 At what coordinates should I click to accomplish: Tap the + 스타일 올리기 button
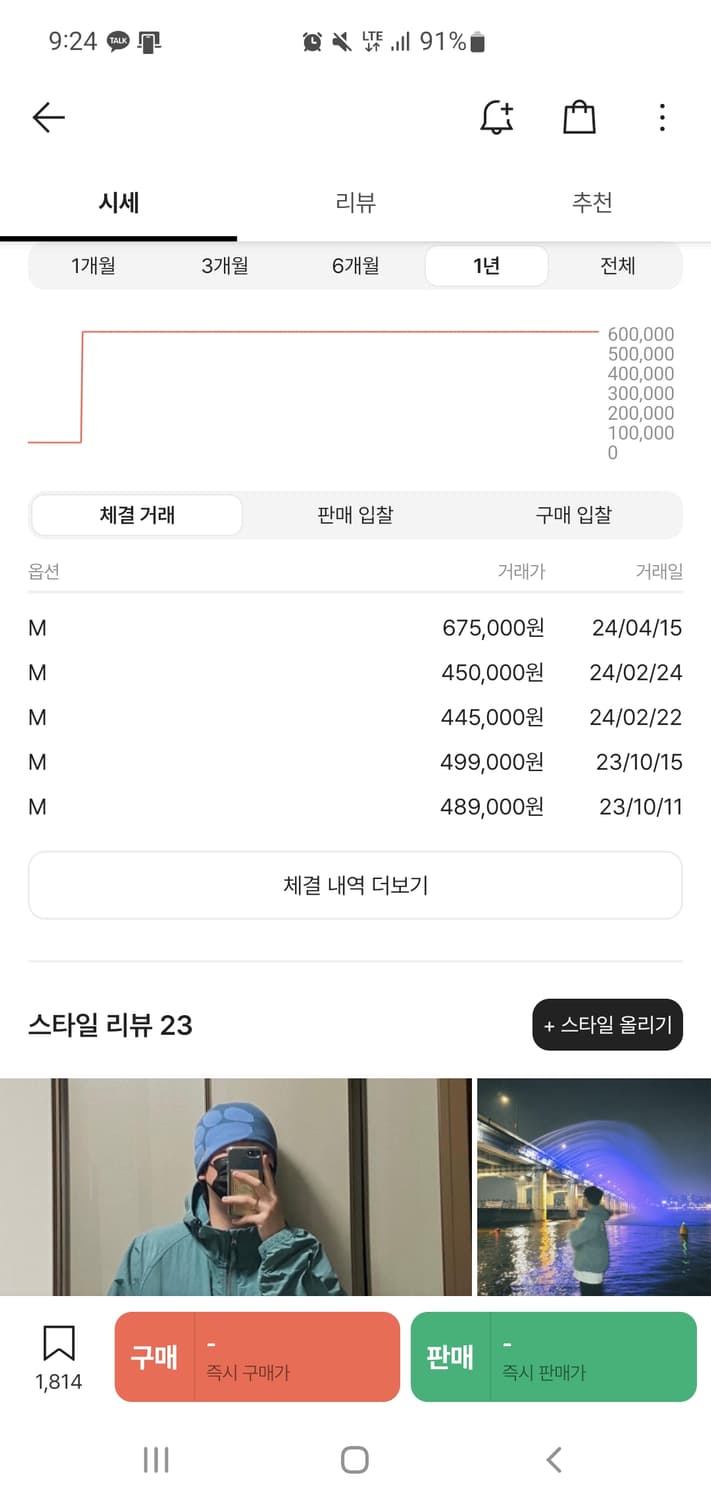click(x=607, y=1024)
